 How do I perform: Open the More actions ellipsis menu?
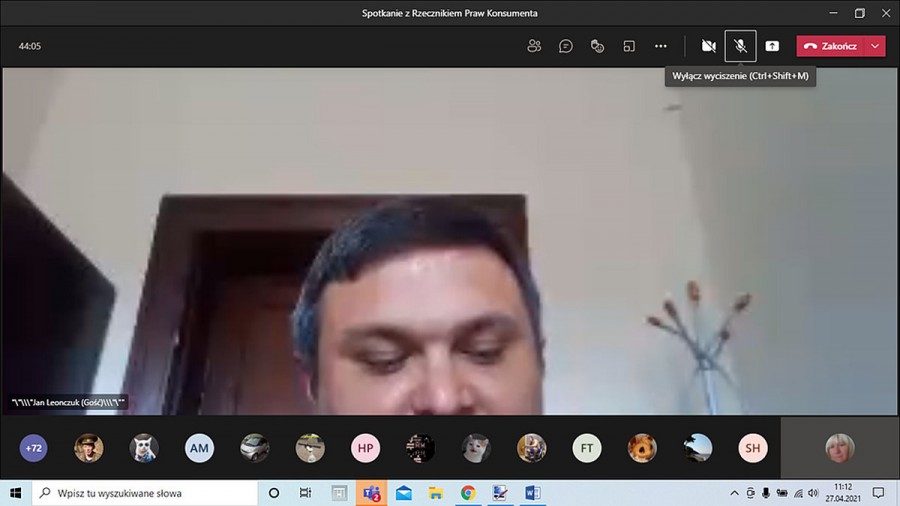(661, 46)
